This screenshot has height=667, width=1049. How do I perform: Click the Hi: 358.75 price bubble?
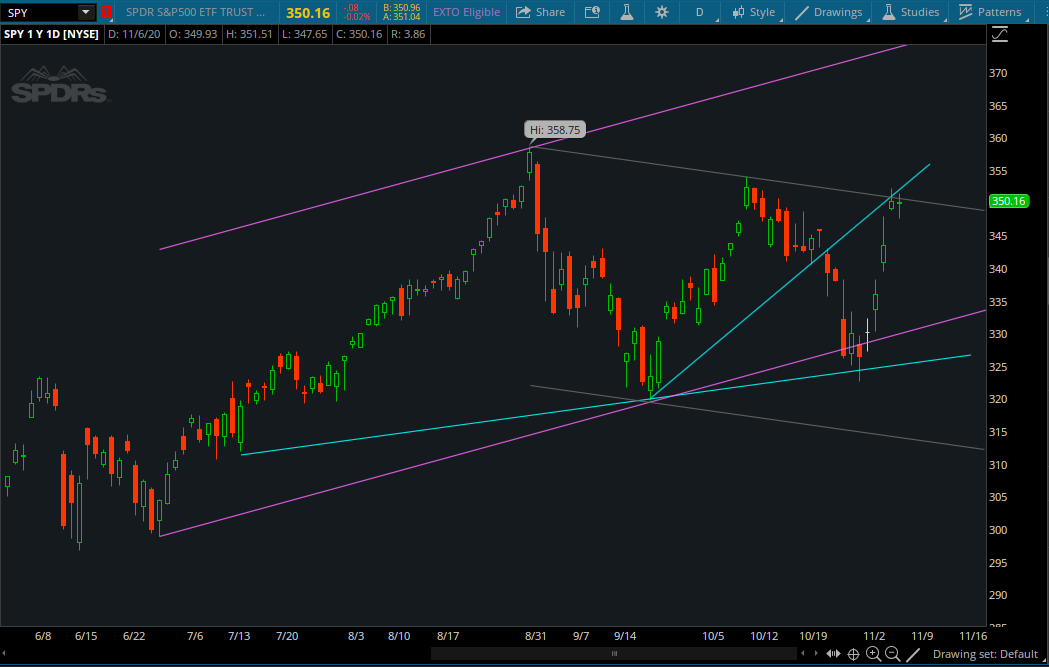click(x=555, y=130)
